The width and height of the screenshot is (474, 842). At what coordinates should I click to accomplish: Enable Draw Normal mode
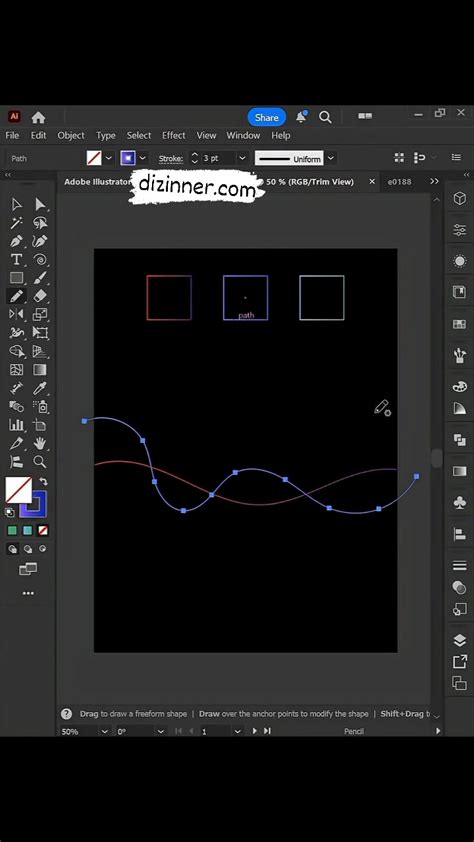12,549
